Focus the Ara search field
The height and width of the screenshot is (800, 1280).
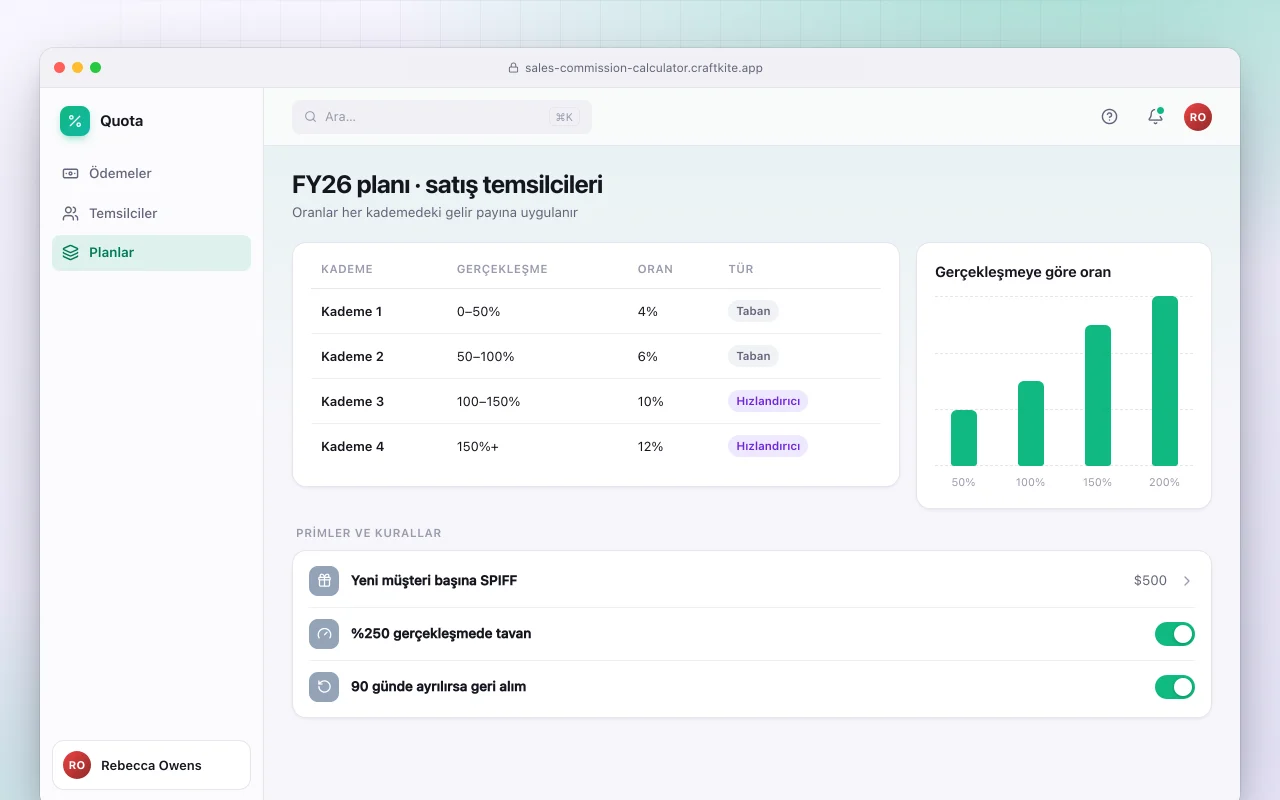[442, 117]
